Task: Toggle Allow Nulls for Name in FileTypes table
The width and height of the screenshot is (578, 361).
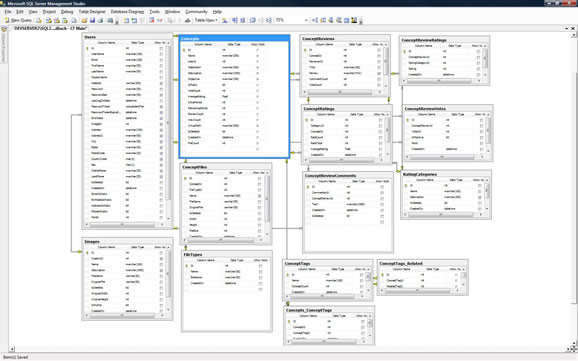Action: pos(260,271)
